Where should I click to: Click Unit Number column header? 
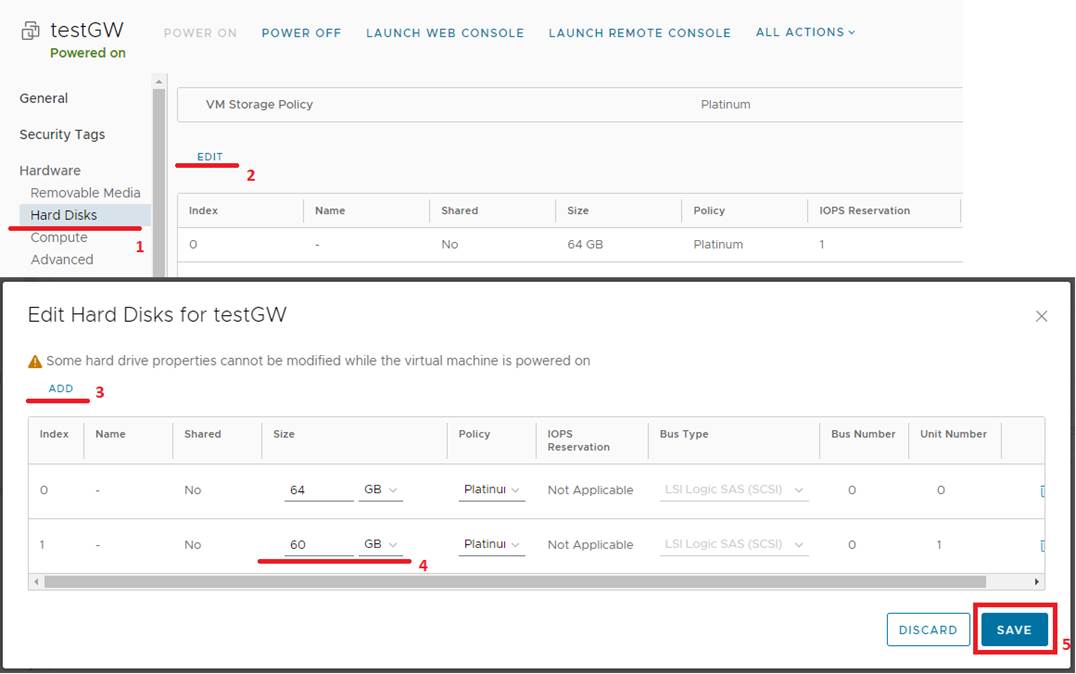click(953, 434)
